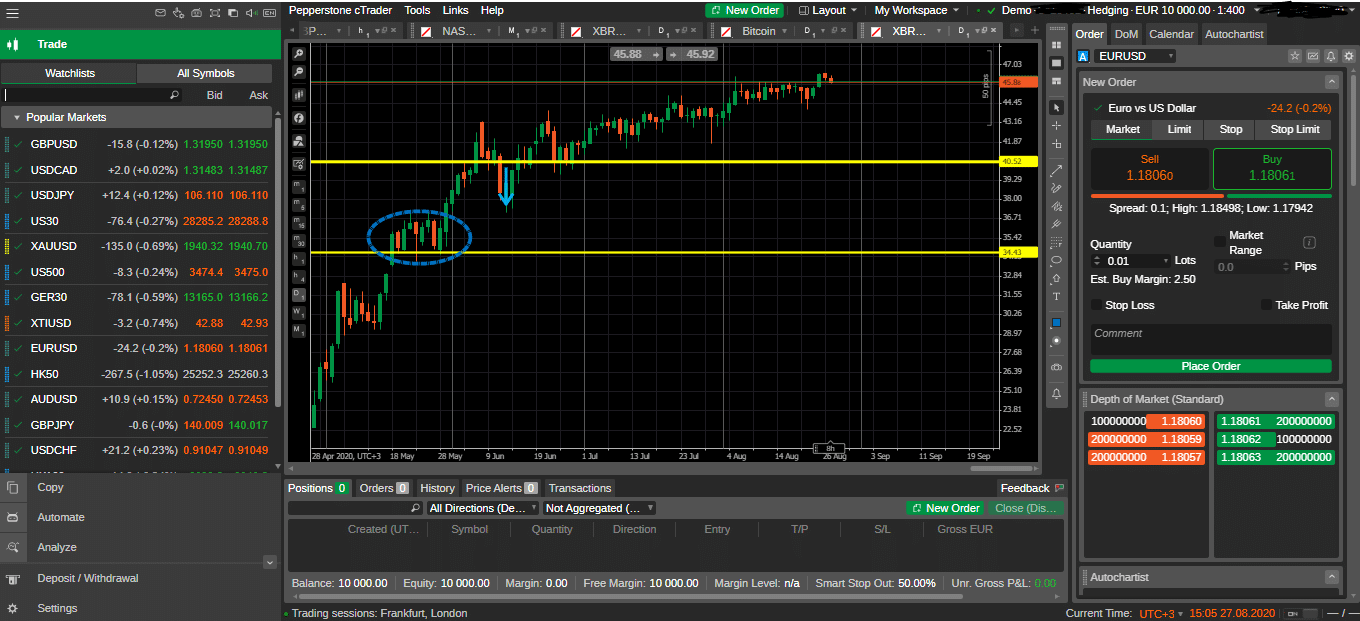Open the All Directions filter dropdown
The width and height of the screenshot is (1360, 621).
click(x=482, y=508)
